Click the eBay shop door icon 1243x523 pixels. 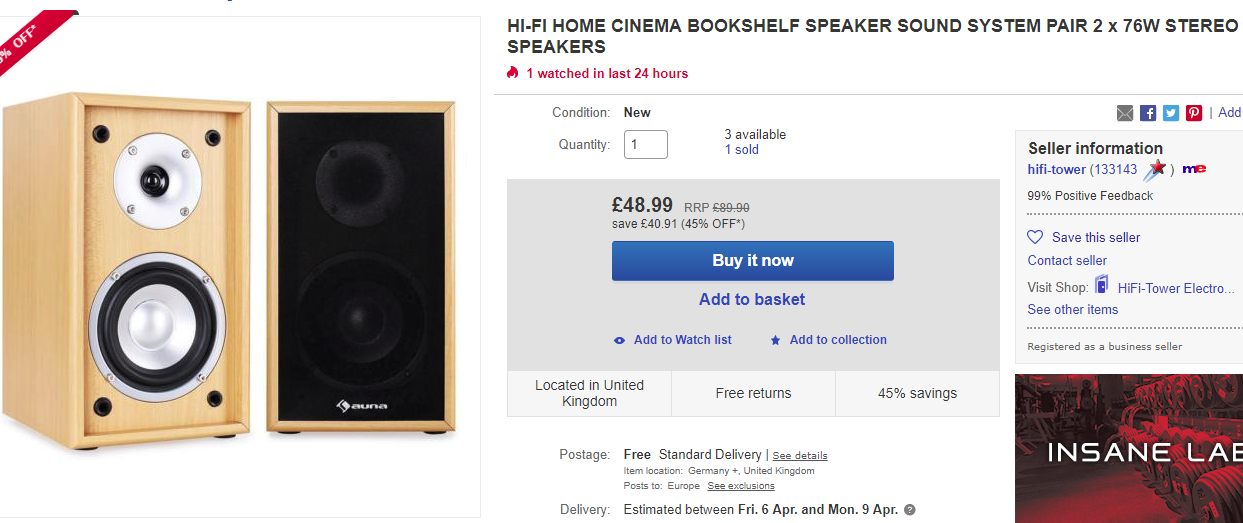(1101, 285)
